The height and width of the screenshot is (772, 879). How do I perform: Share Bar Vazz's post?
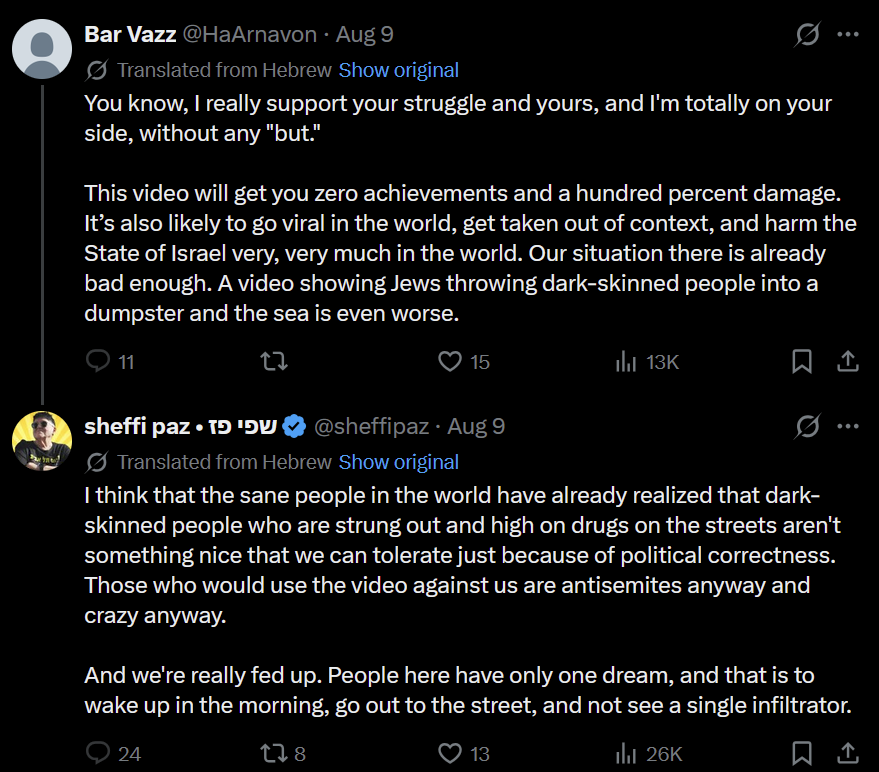(848, 362)
